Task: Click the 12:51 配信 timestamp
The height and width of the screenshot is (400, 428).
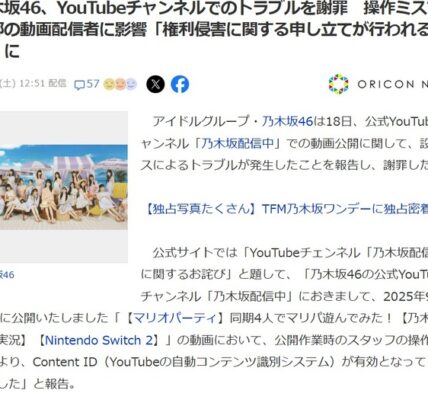Action: click(x=43, y=83)
